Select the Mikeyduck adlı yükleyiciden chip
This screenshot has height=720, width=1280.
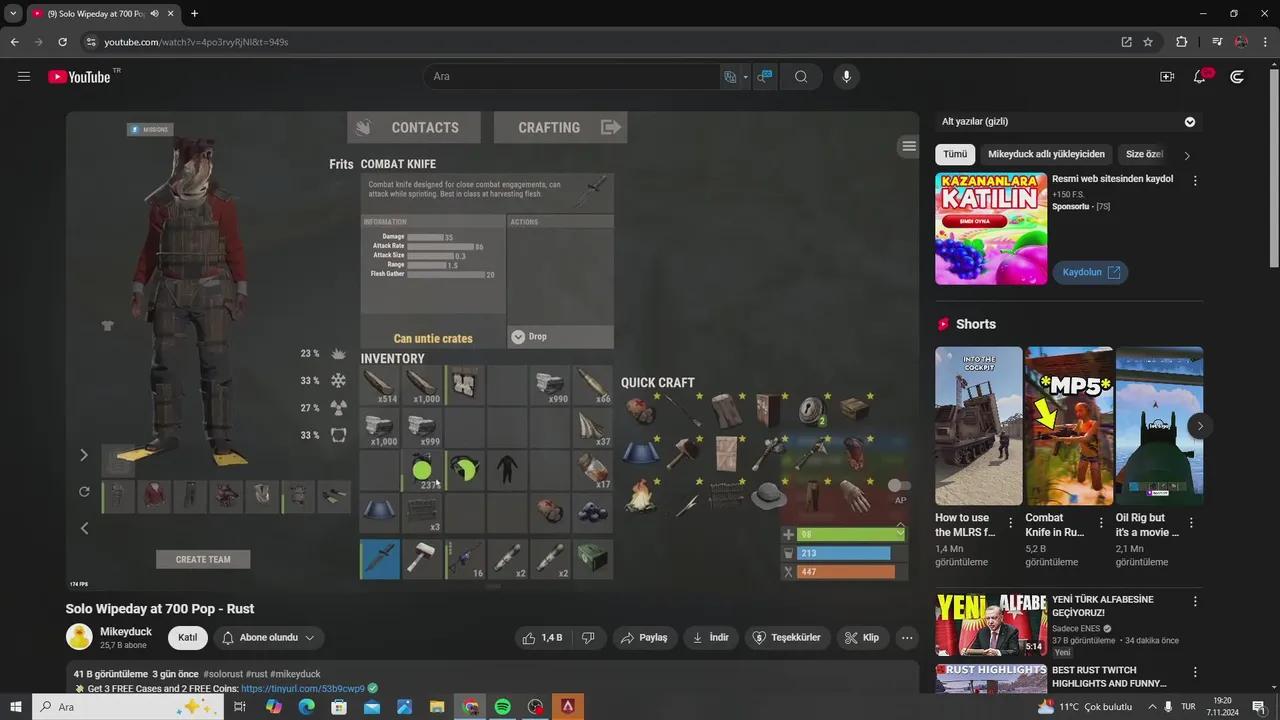1046,155
